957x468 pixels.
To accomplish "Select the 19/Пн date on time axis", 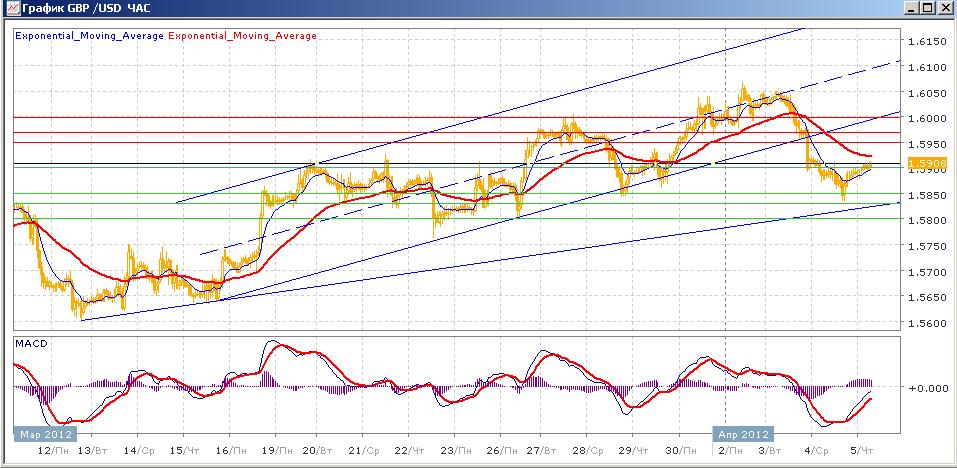I will pyautogui.click(x=277, y=450).
